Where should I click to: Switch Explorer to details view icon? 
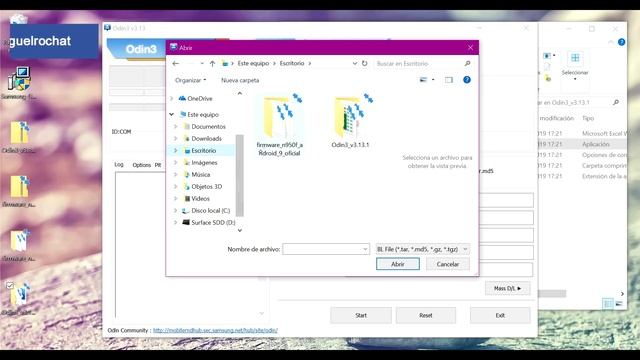(x=608, y=303)
